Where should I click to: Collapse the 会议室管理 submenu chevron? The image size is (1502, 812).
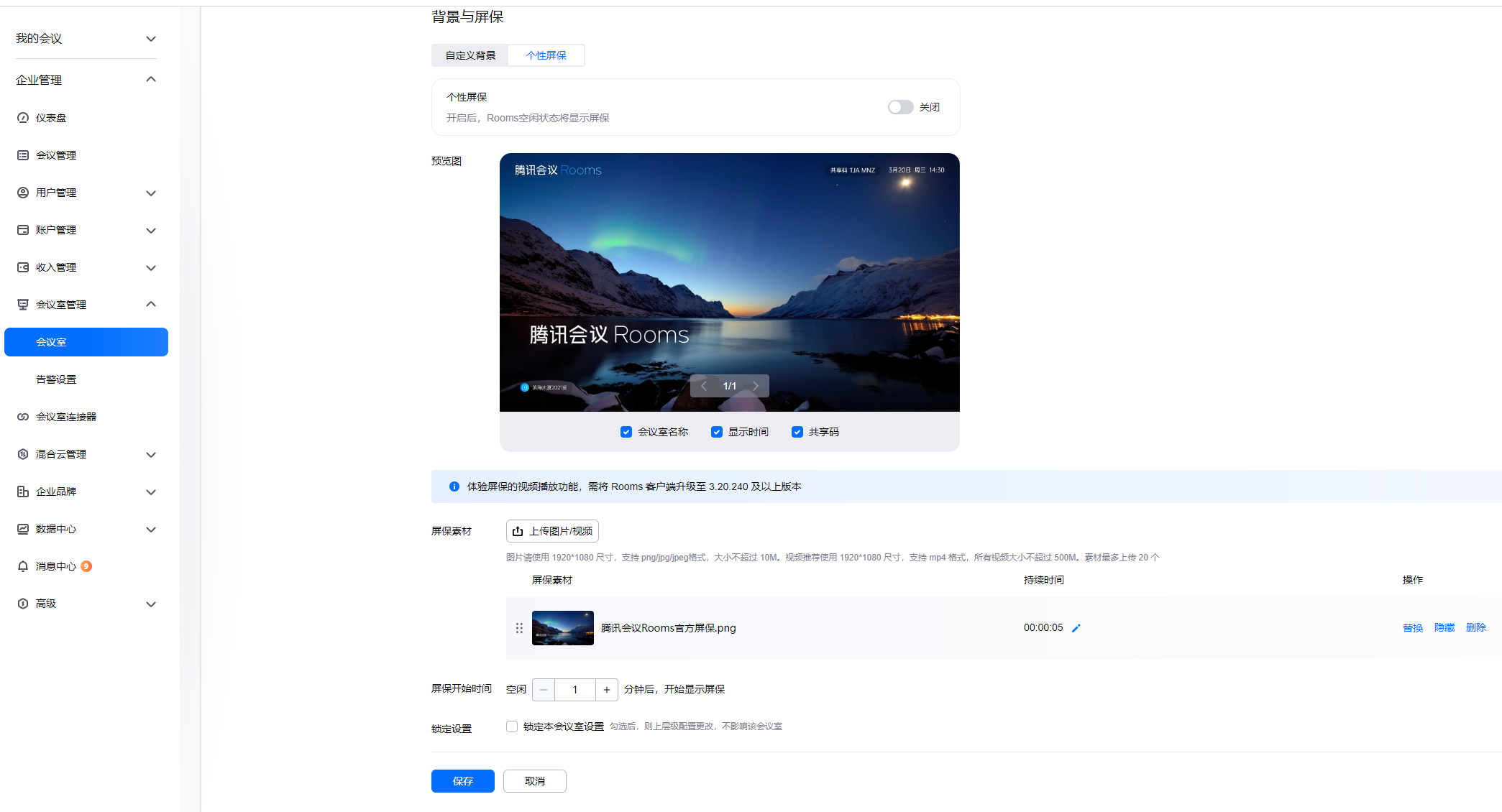(151, 304)
